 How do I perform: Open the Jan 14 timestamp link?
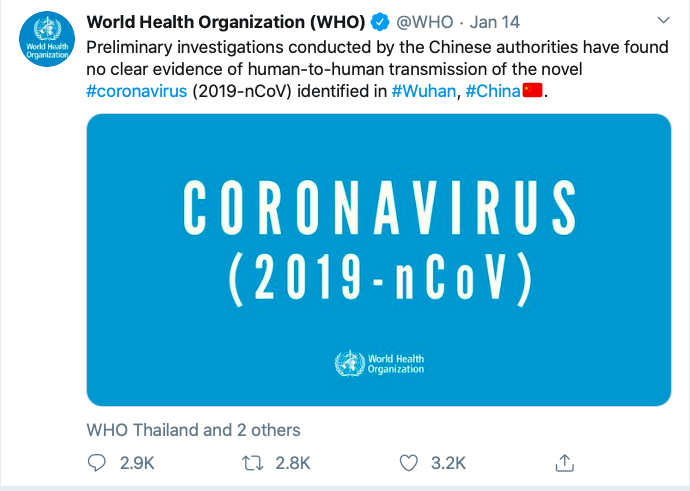pyautogui.click(x=492, y=23)
